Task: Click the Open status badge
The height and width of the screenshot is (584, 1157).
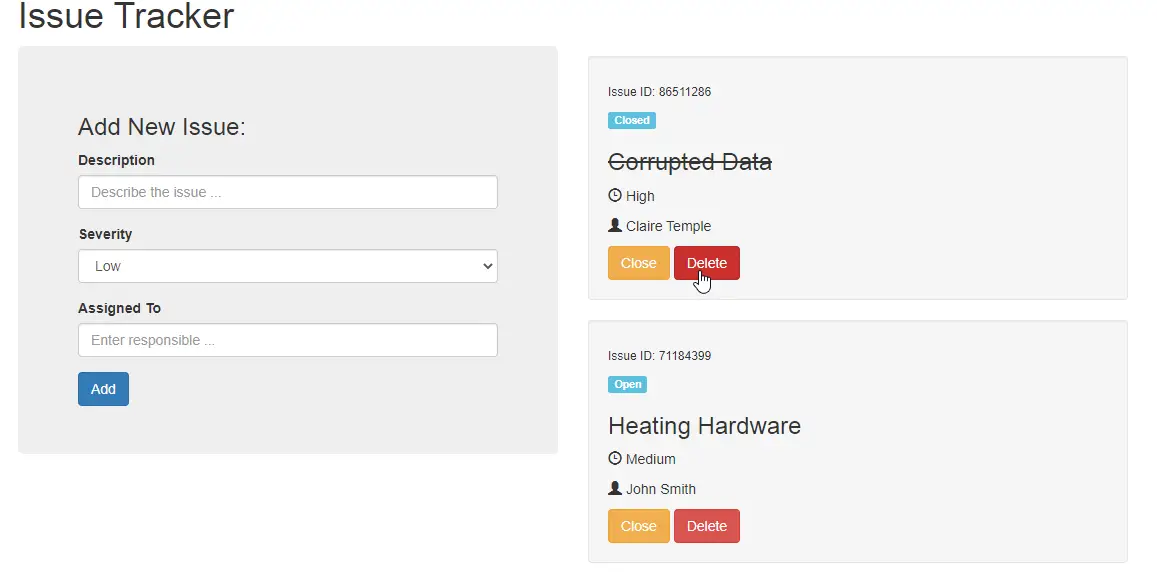Action: pyautogui.click(x=627, y=384)
